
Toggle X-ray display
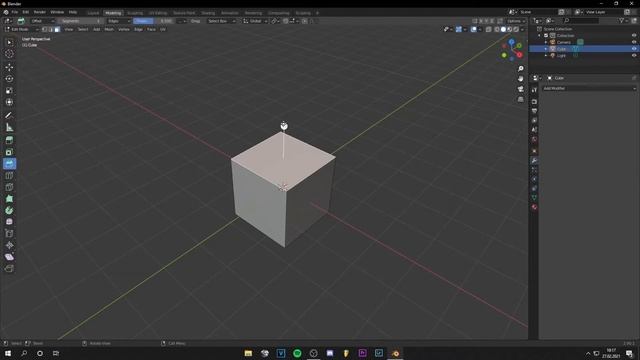pyautogui.click(x=489, y=29)
